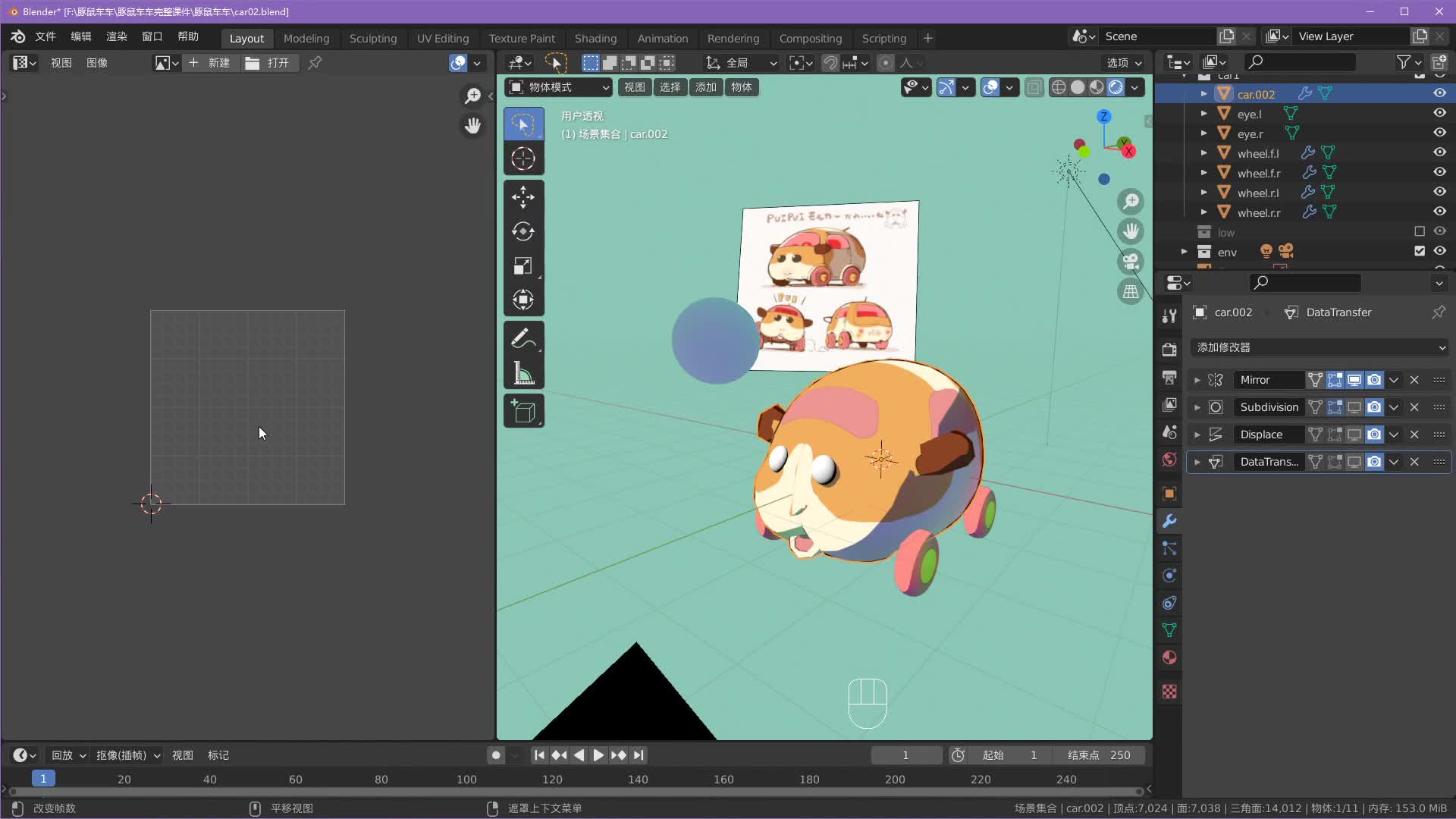Open the Object properties tab
This screenshot has height=819, width=1456.
tap(1169, 494)
